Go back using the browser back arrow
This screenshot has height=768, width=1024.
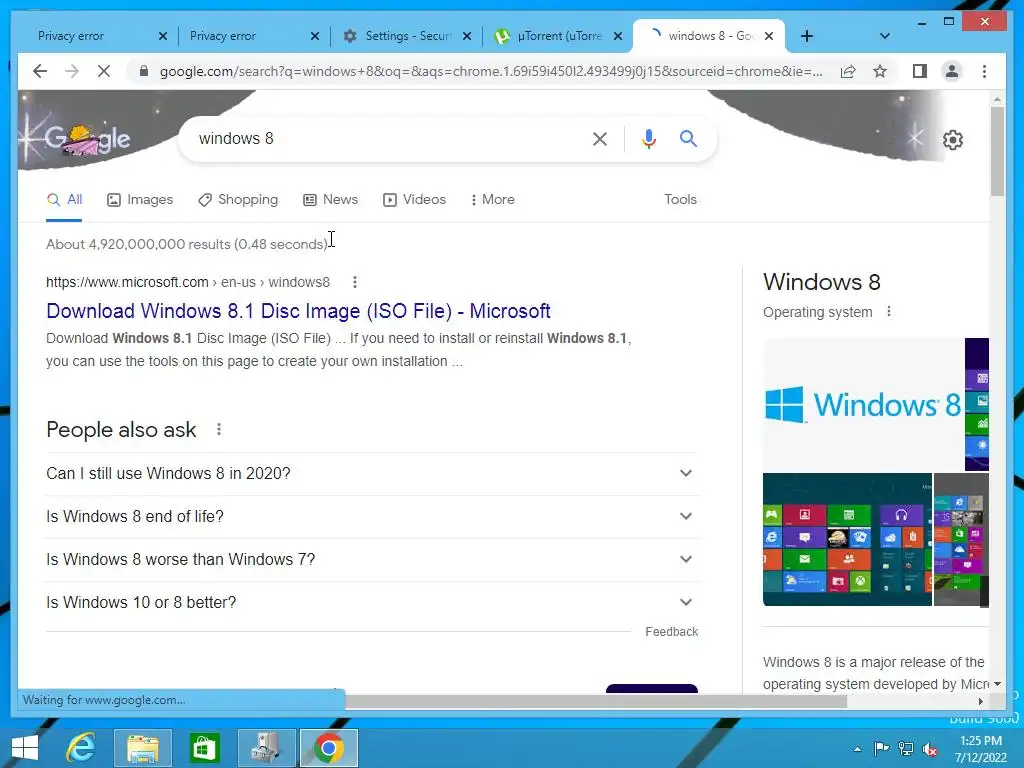pos(40,71)
